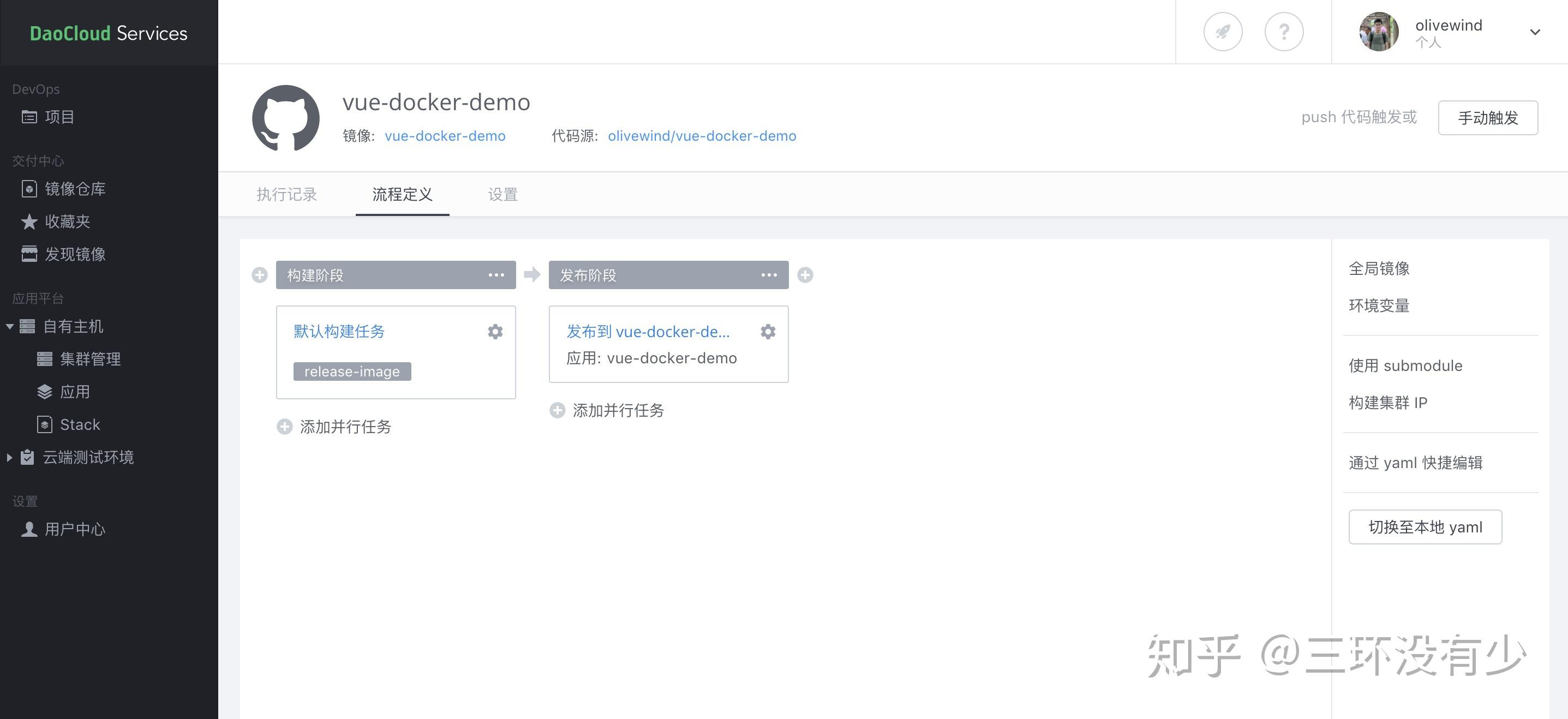This screenshot has height=719, width=1568.
Task: Add stage after 发布阶段 with plus icon
Action: point(805,275)
